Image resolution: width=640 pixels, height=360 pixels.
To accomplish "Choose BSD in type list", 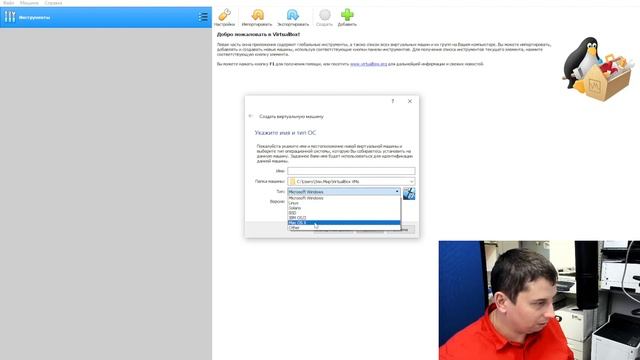I will pyautogui.click(x=344, y=213).
